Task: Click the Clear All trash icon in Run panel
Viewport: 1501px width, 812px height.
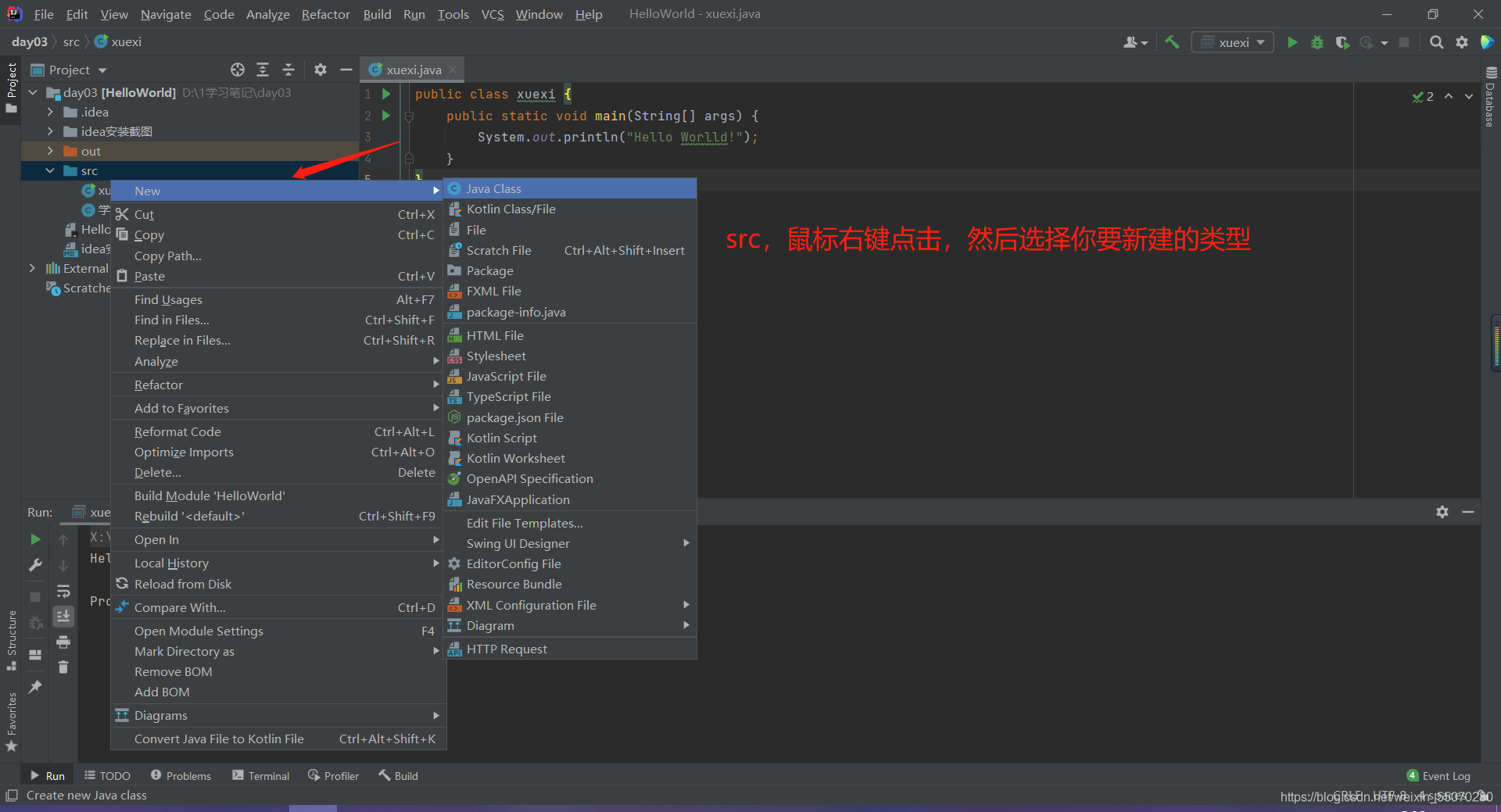Action: pos(63,667)
